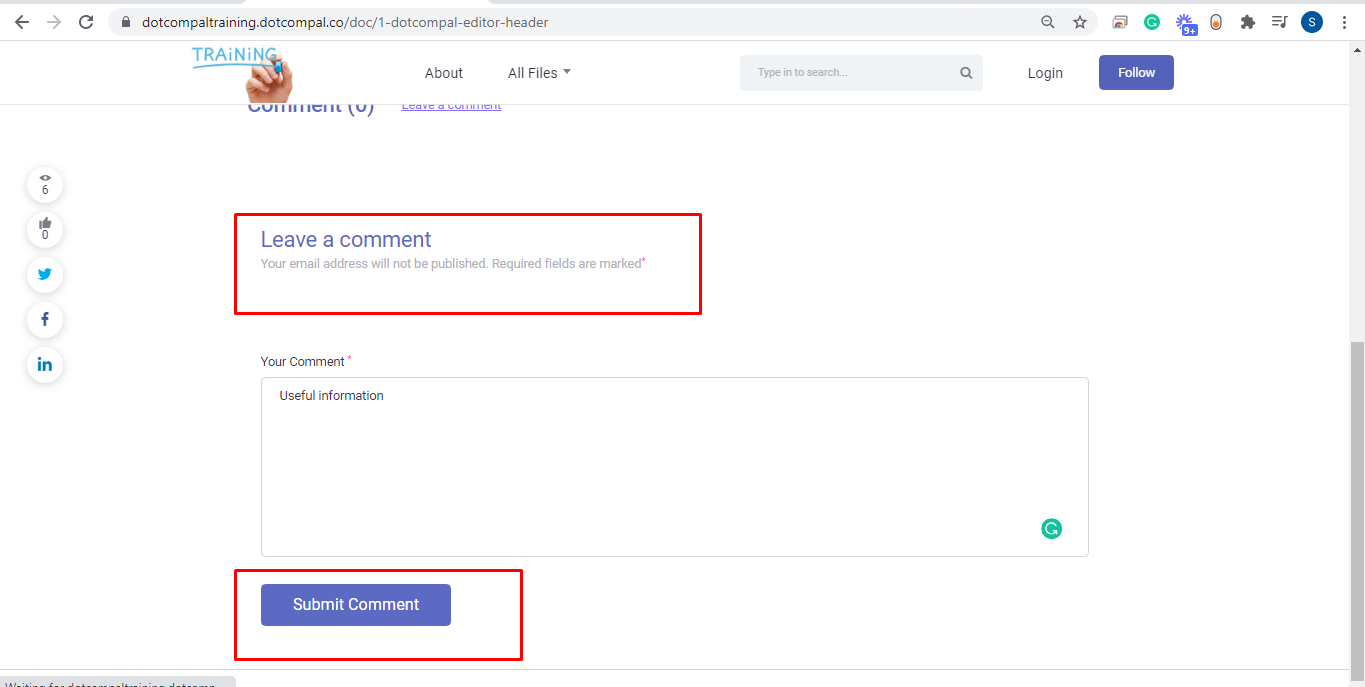Click the orange shield extension icon
This screenshot has height=687, width=1365.
click(1216, 22)
